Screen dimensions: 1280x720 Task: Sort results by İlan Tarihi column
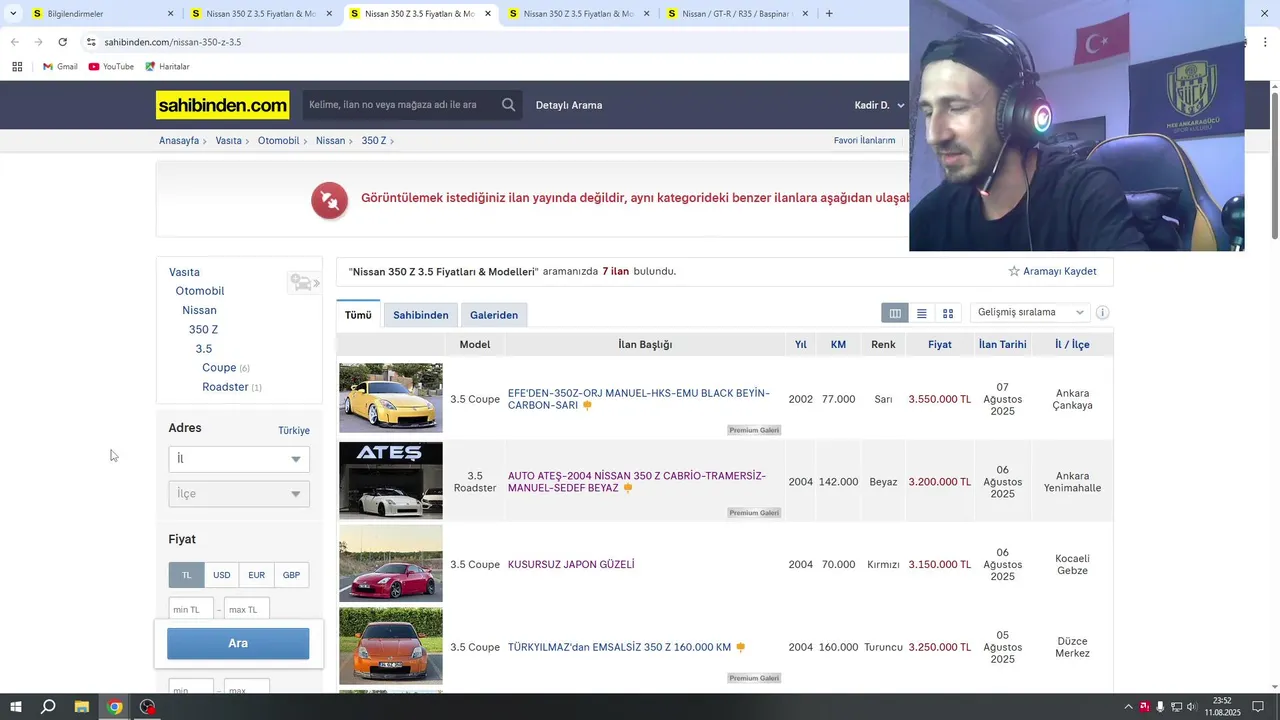(x=1002, y=345)
